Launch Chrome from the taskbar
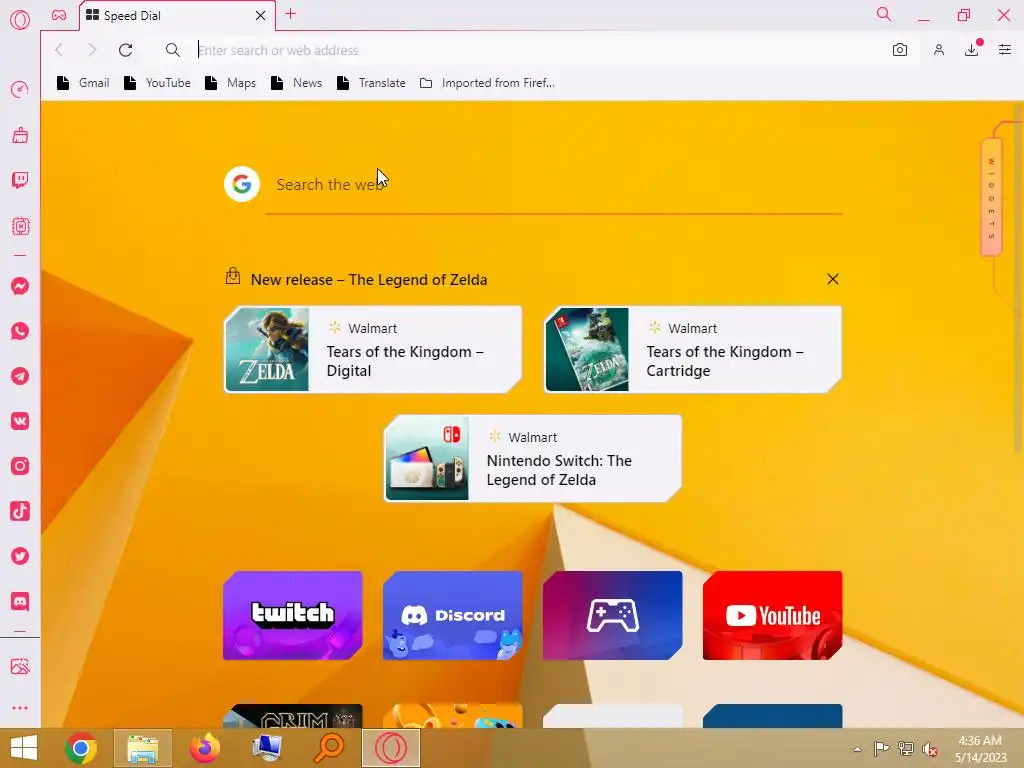The image size is (1024, 768). 81,748
